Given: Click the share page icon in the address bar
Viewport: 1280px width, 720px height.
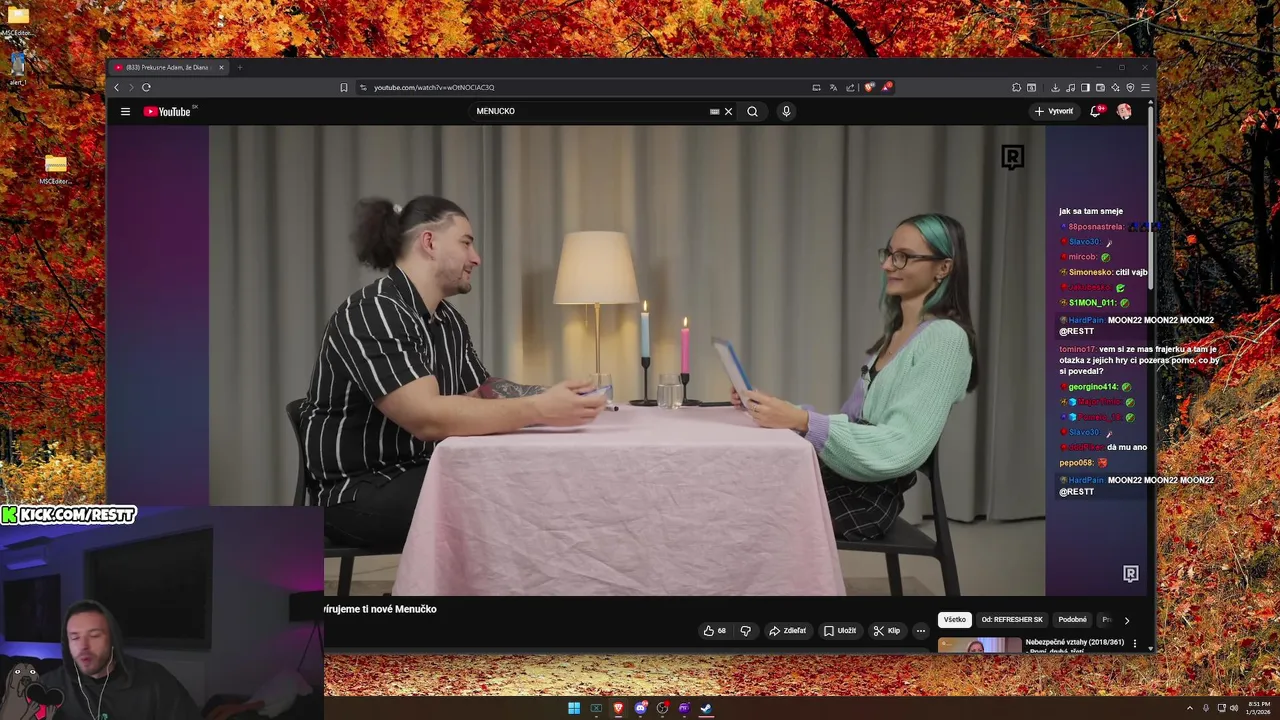Looking at the screenshot, I should tap(850, 88).
